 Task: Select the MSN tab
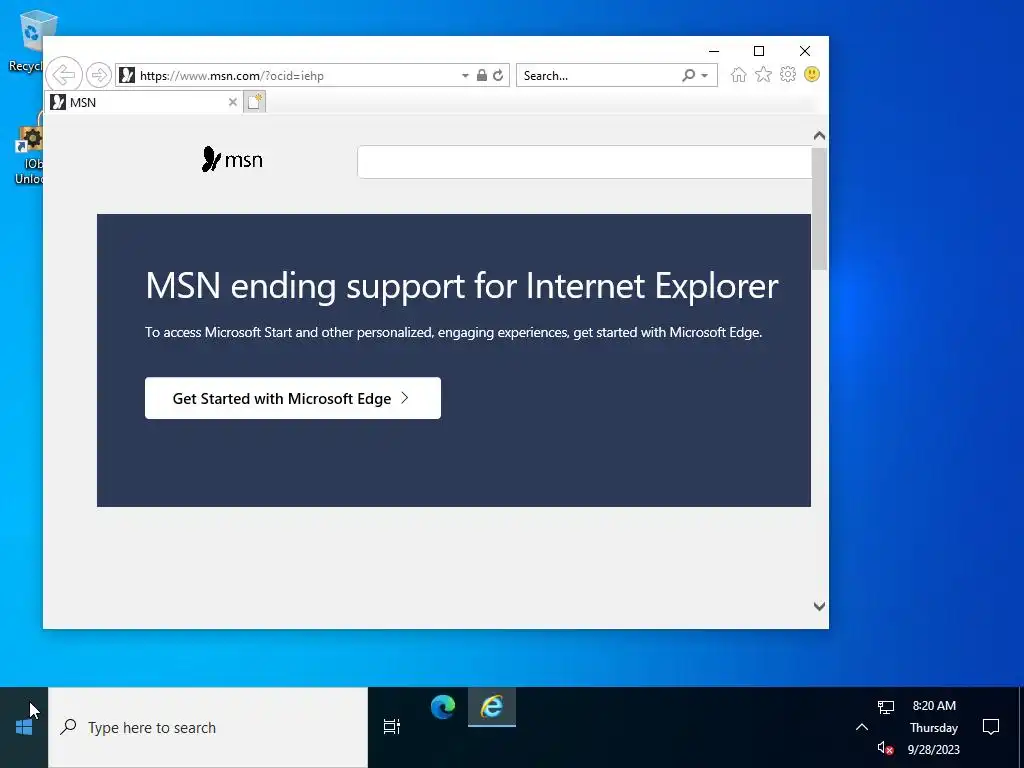tap(144, 102)
